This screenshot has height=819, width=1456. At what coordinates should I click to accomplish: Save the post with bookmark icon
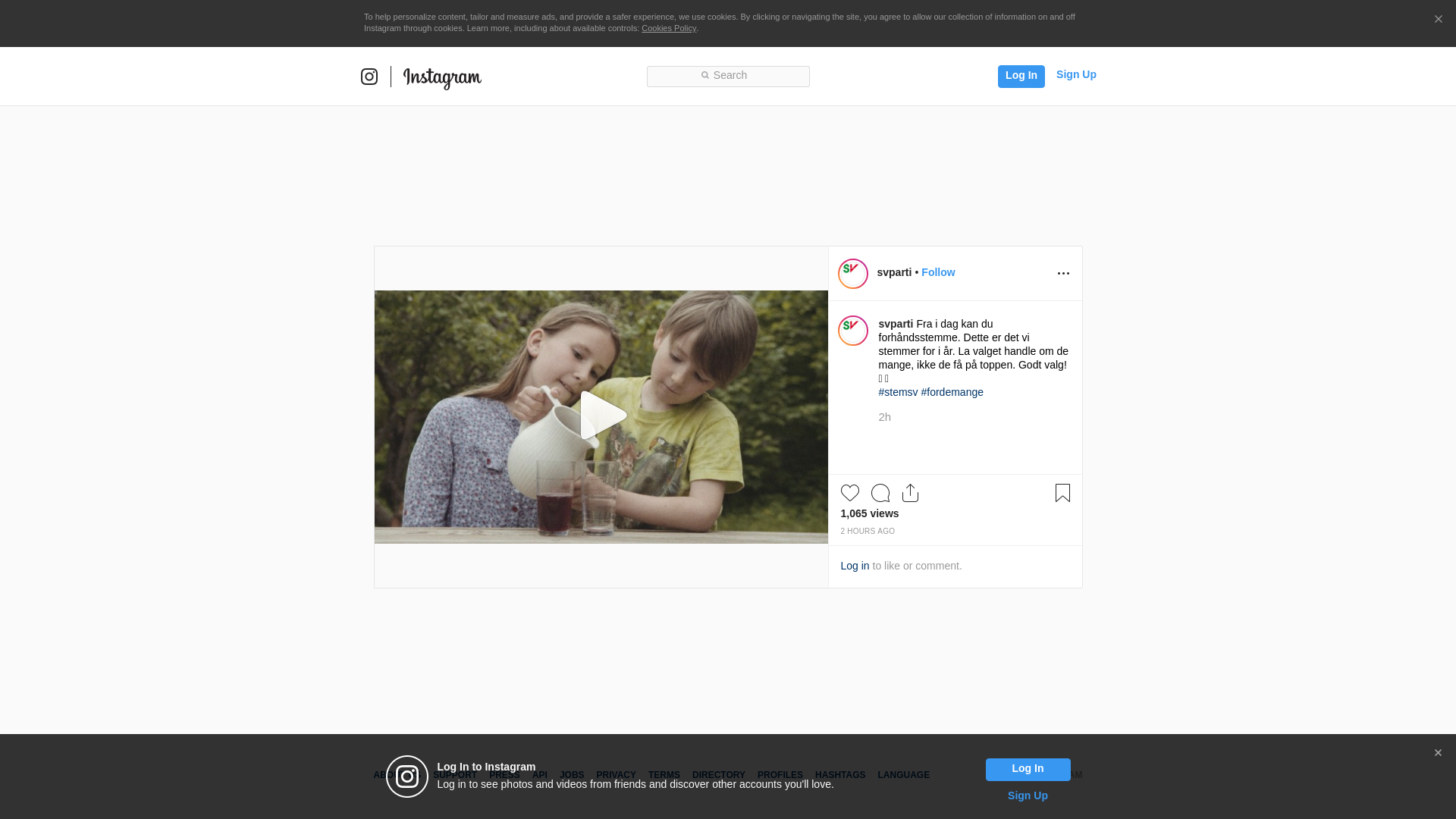[1062, 493]
